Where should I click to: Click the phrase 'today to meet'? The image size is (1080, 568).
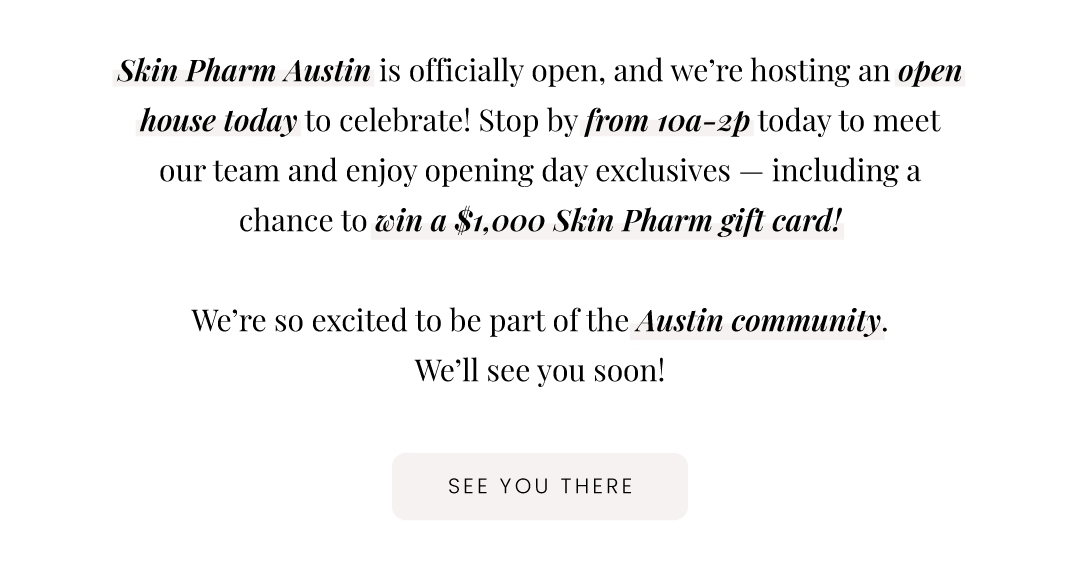(849, 121)
